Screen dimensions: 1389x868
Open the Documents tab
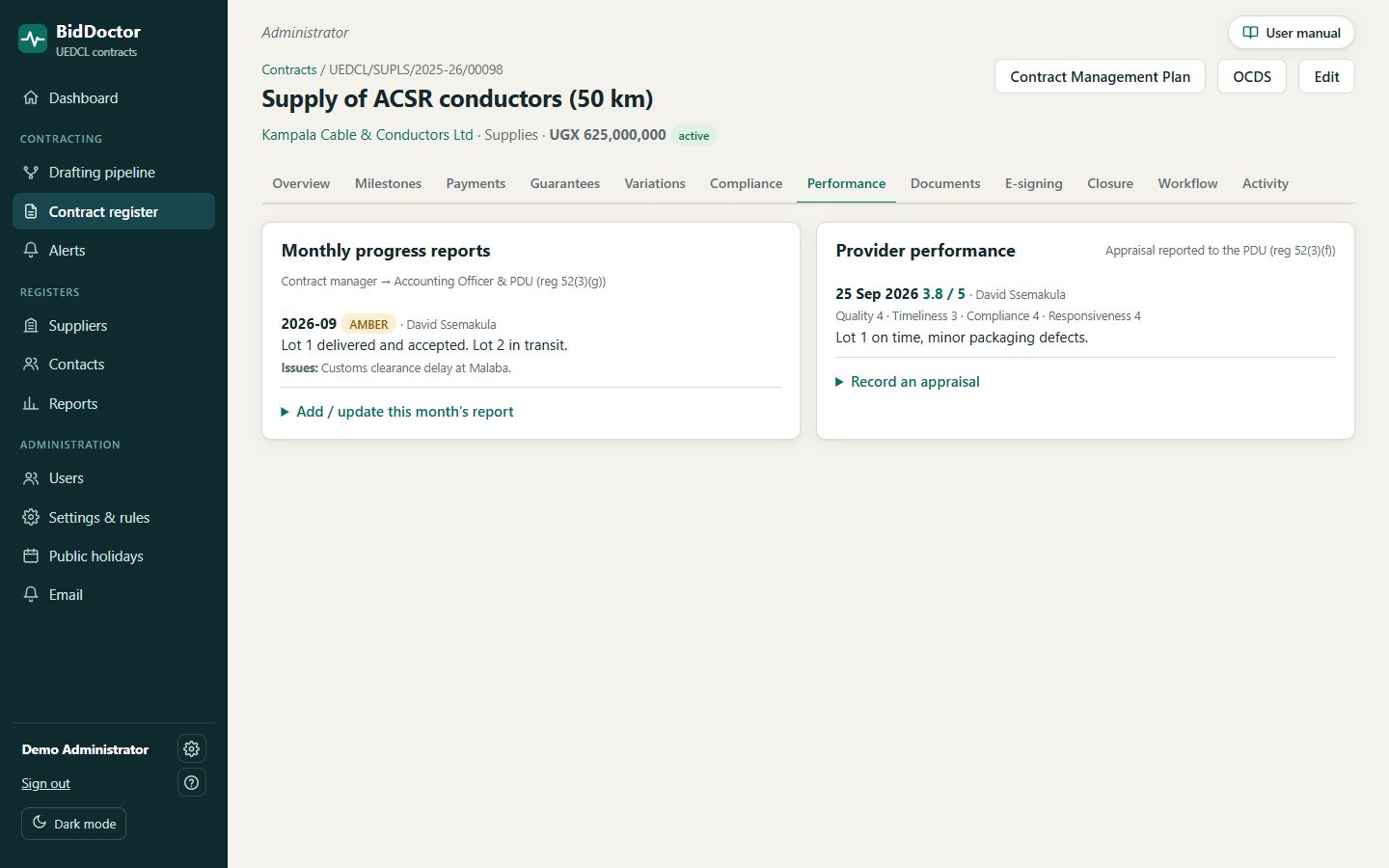pos(945,183)
